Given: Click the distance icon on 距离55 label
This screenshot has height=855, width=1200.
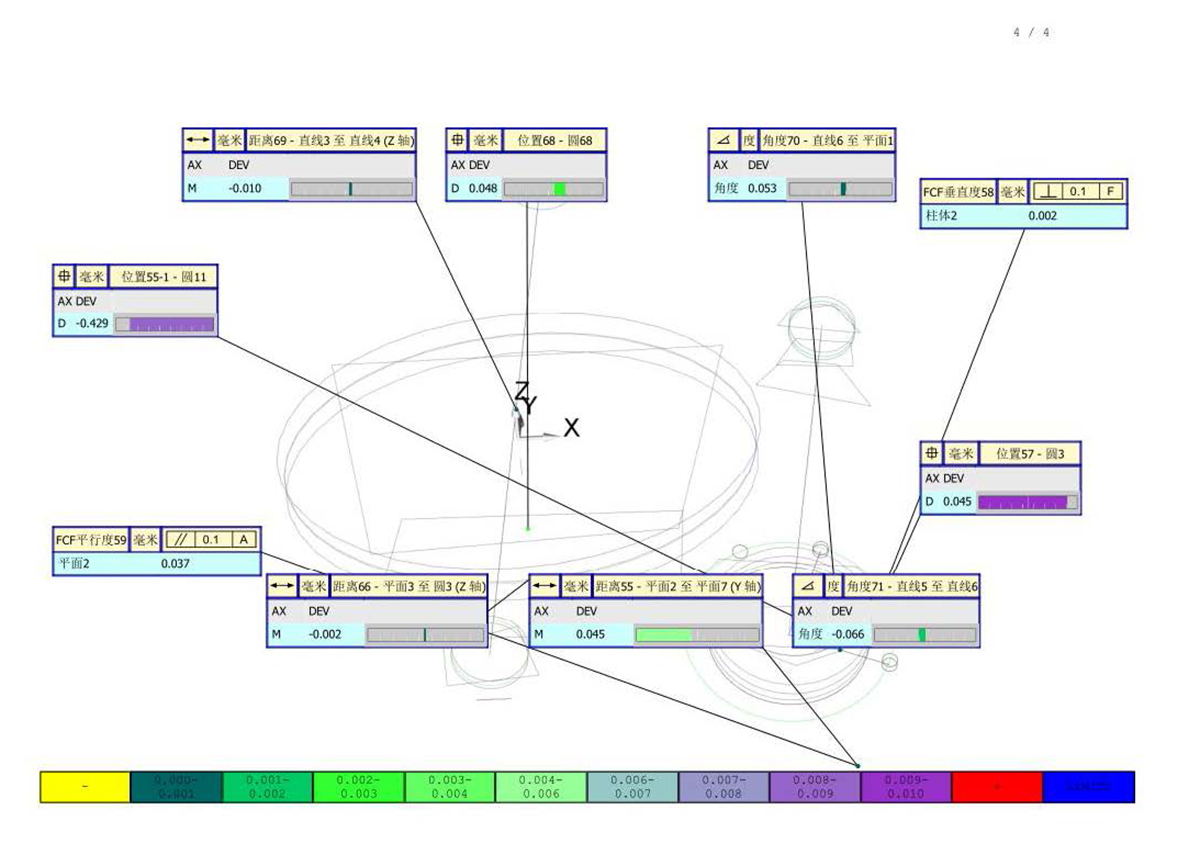Looking at the screenshot, I should [x=544, y=586].
